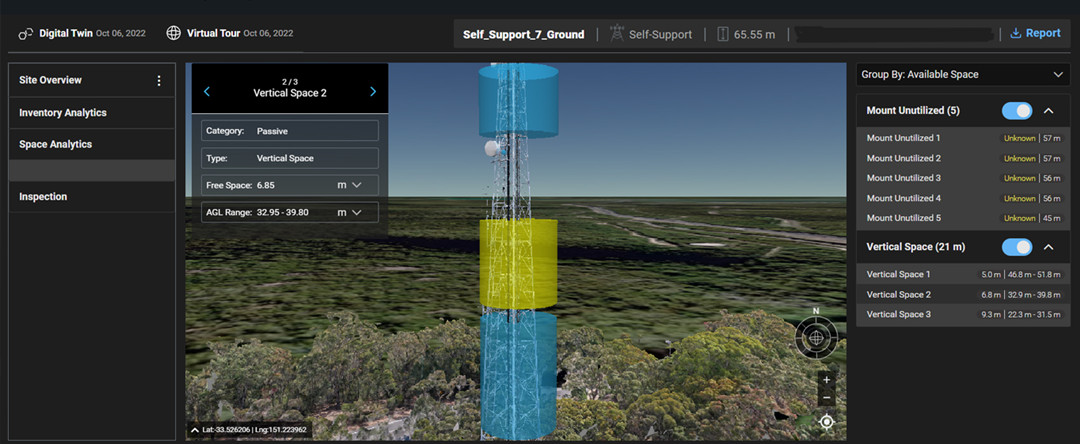Image resolution: width=1080 pixels, height=444 pixels.
Task: Expand coordinates bar caret
Action: [195, 430]
